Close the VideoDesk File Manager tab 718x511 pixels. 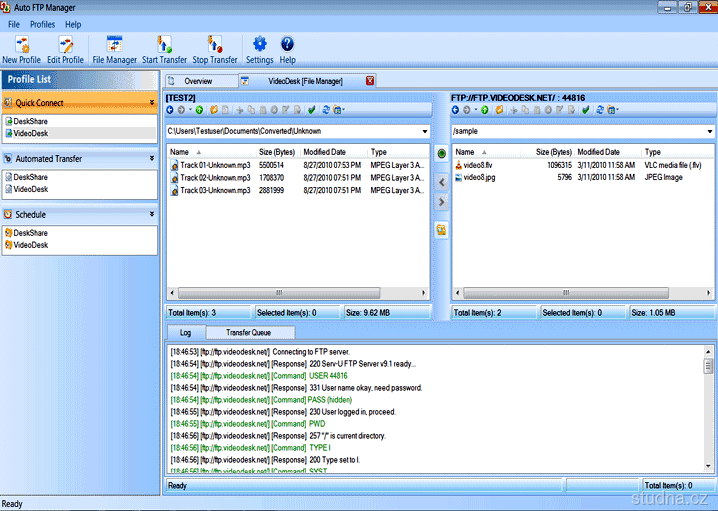[370, 81]
